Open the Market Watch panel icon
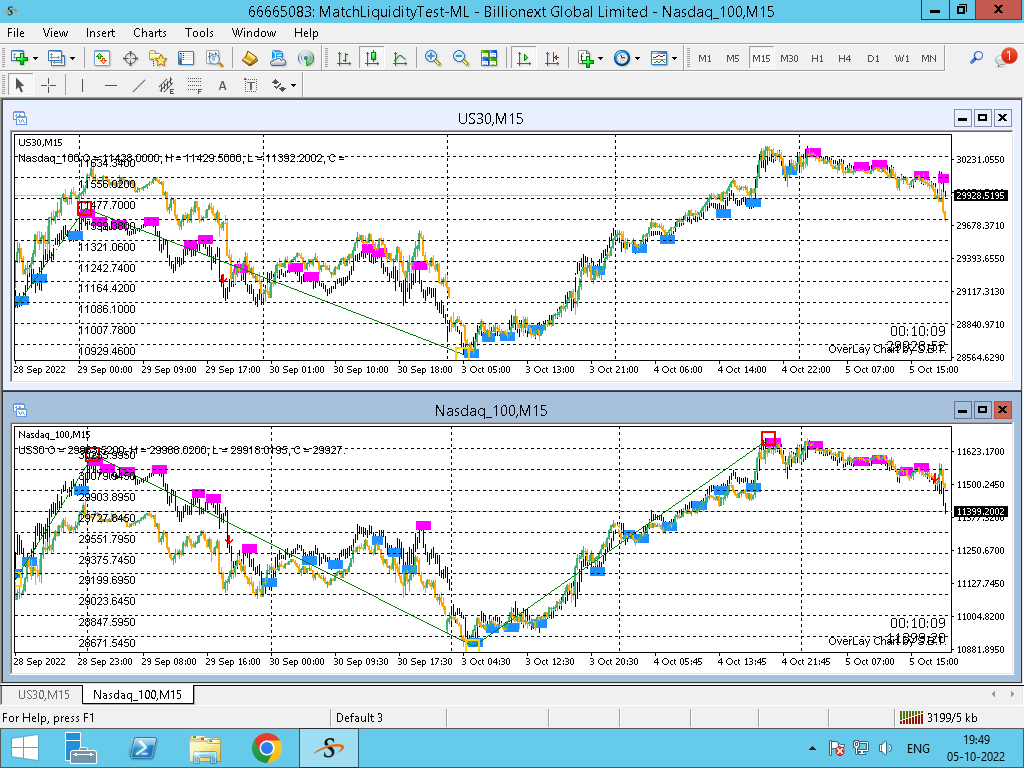This screenshot has width=1024, height=768. (102, 59)
